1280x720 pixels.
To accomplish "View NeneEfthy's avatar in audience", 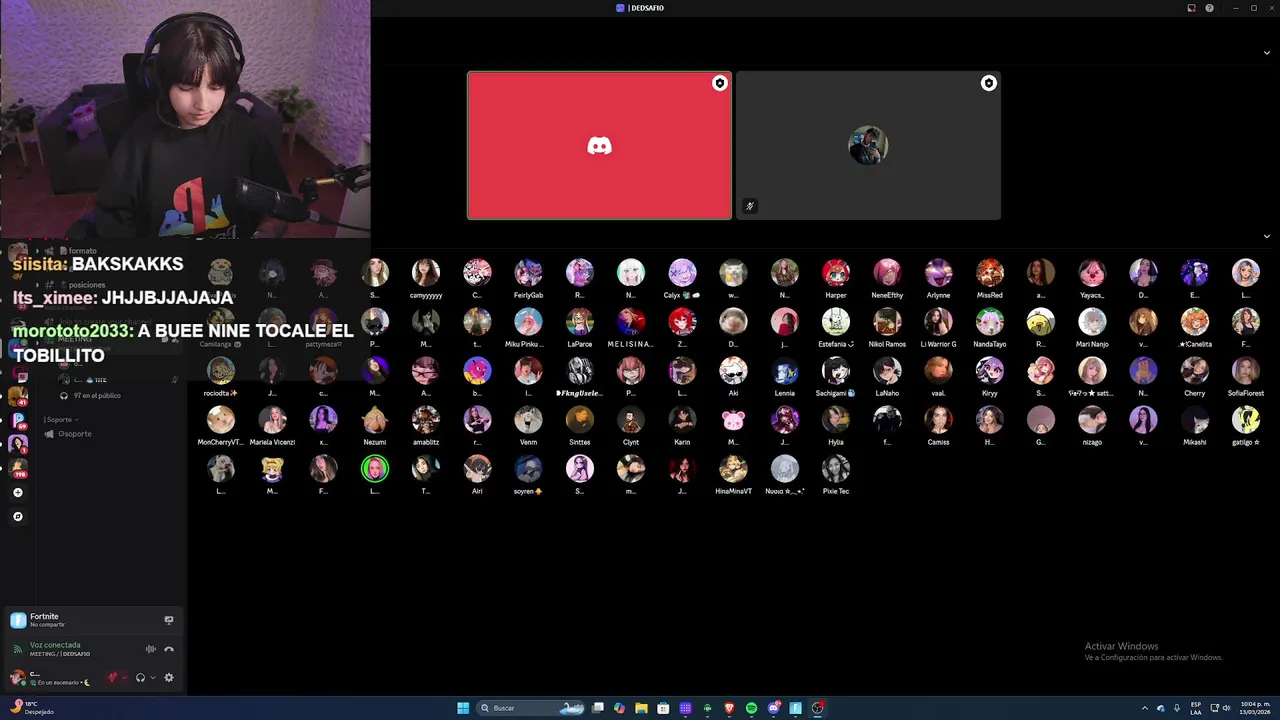I will click(887, 273).
